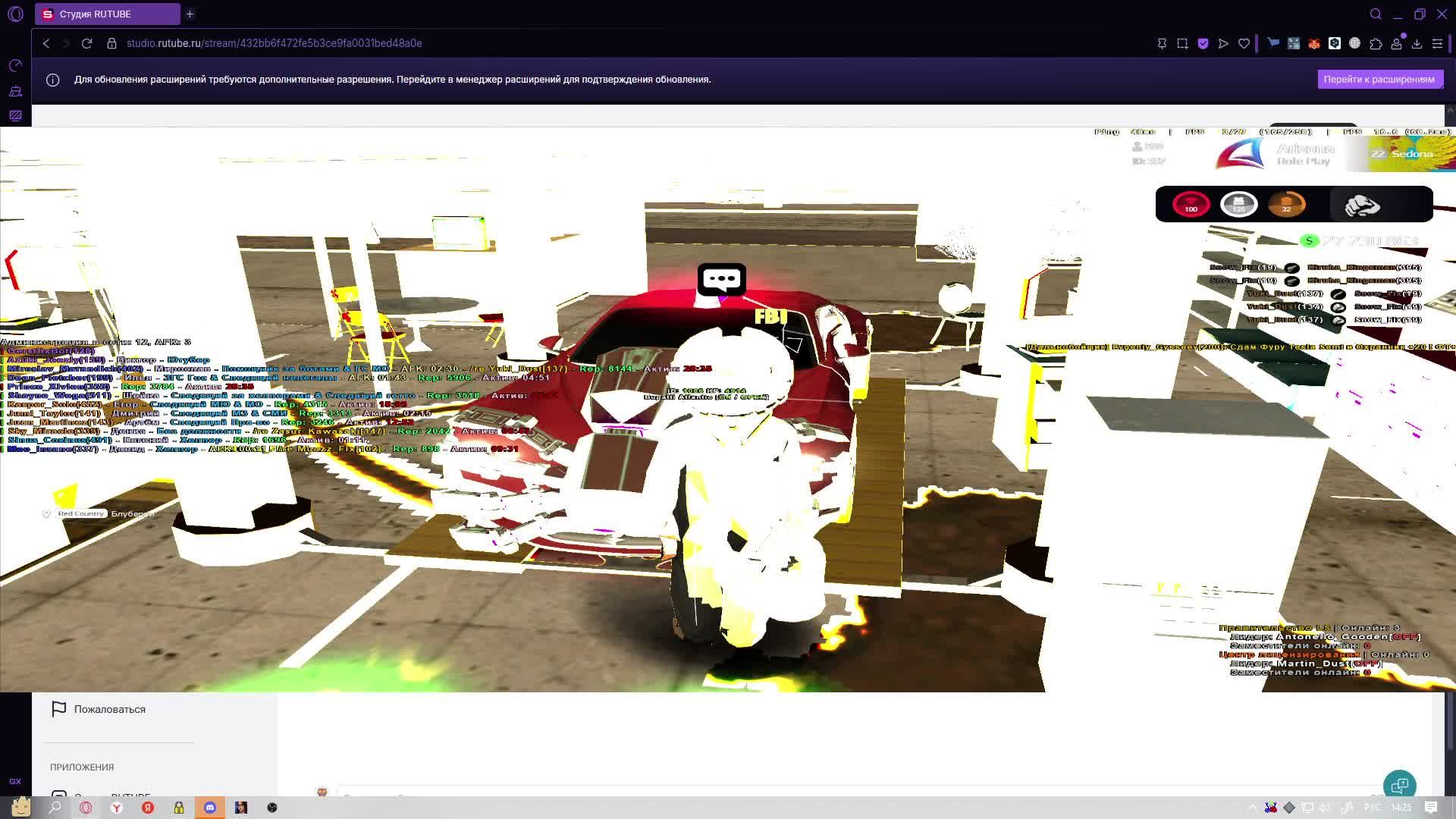
Task: Click the Пожаловаться report link
Action: point(109,709)
